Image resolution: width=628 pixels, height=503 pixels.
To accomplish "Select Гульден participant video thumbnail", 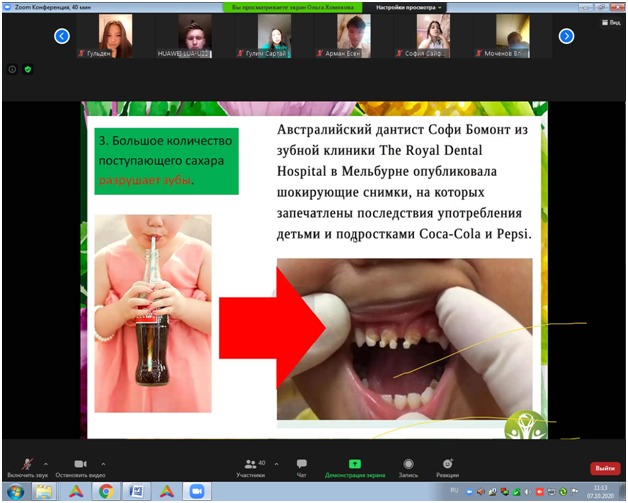I will 114,38.
